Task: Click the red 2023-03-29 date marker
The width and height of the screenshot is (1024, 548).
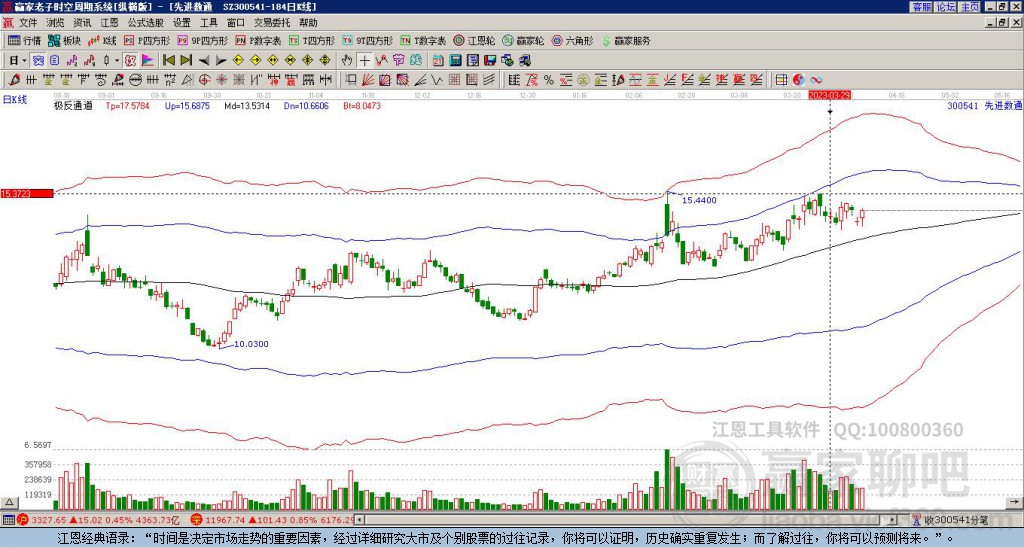Action: point(831,95)
